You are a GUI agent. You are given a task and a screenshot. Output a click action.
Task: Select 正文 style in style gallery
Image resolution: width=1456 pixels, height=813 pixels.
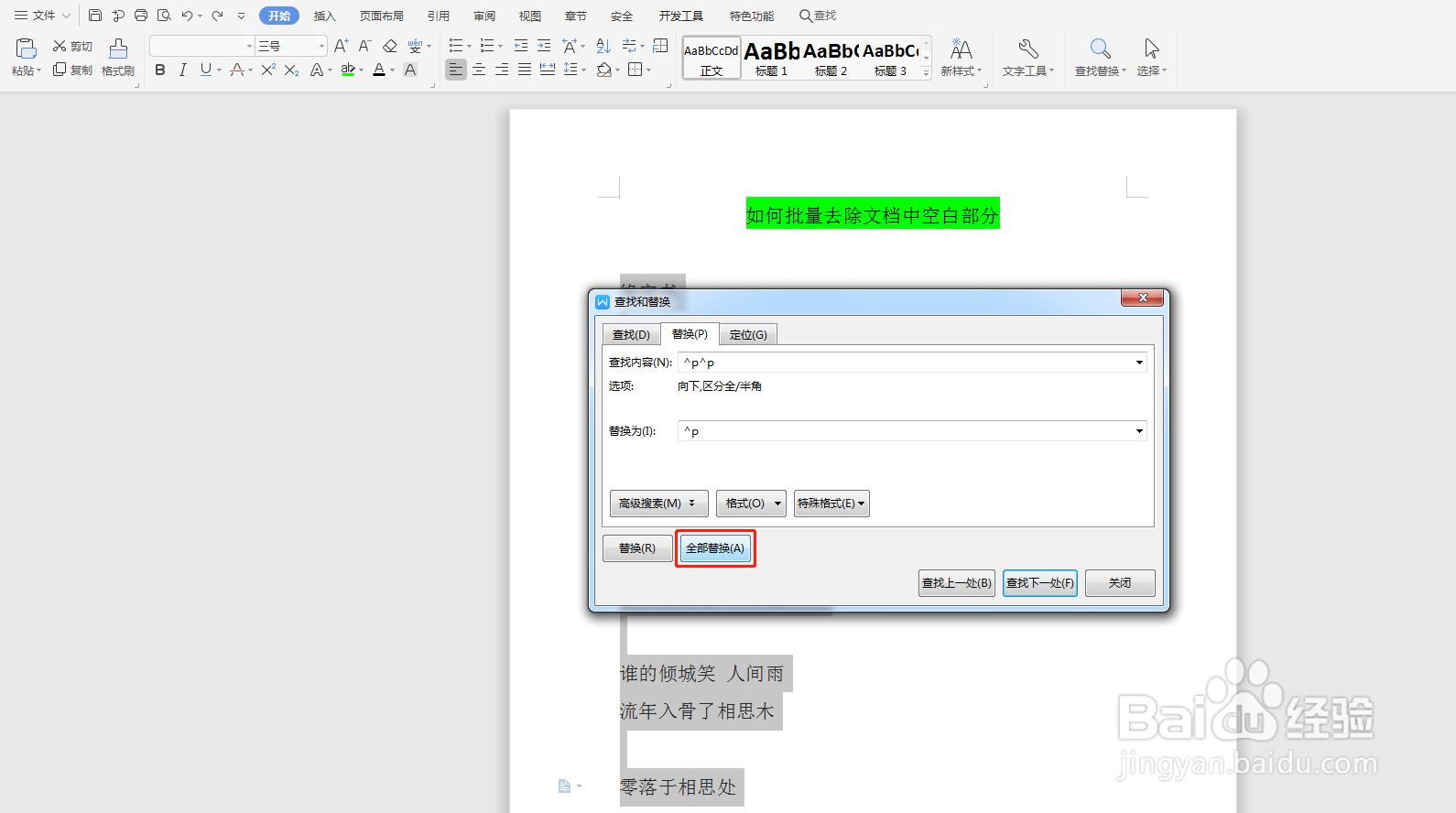[x=712, y=59]
